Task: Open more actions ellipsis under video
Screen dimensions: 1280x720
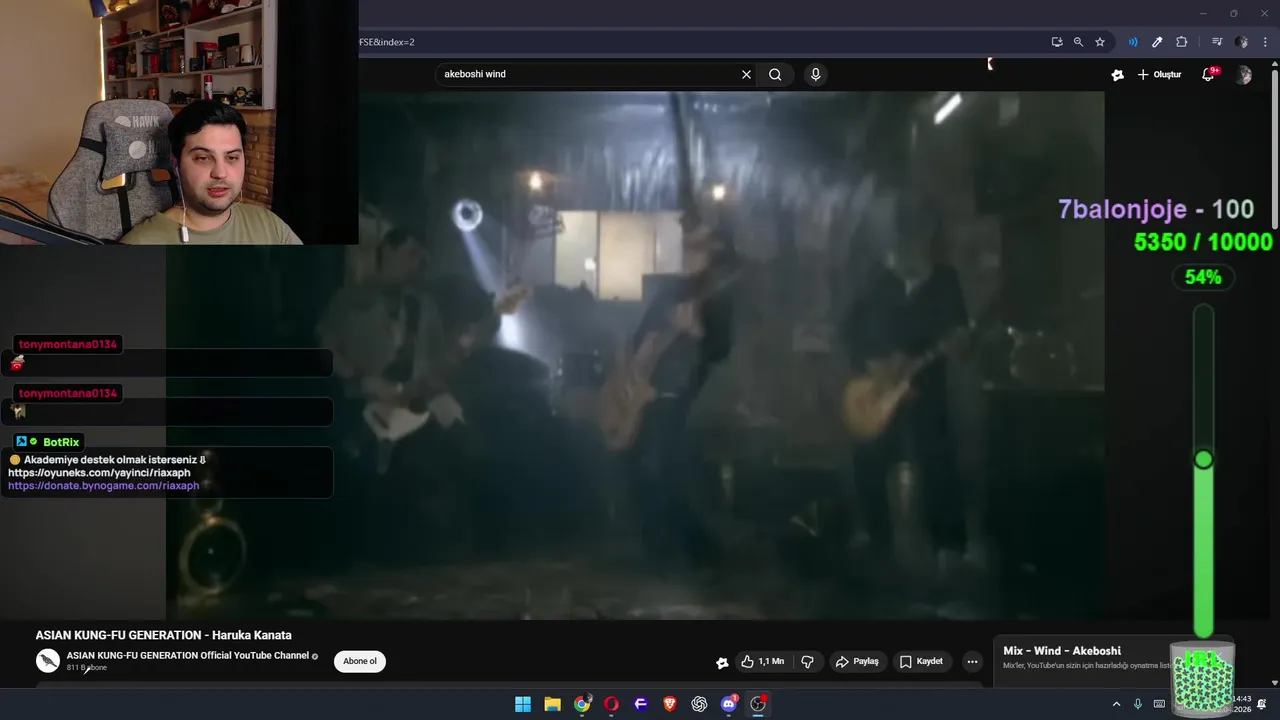Action: pos(972,662)
